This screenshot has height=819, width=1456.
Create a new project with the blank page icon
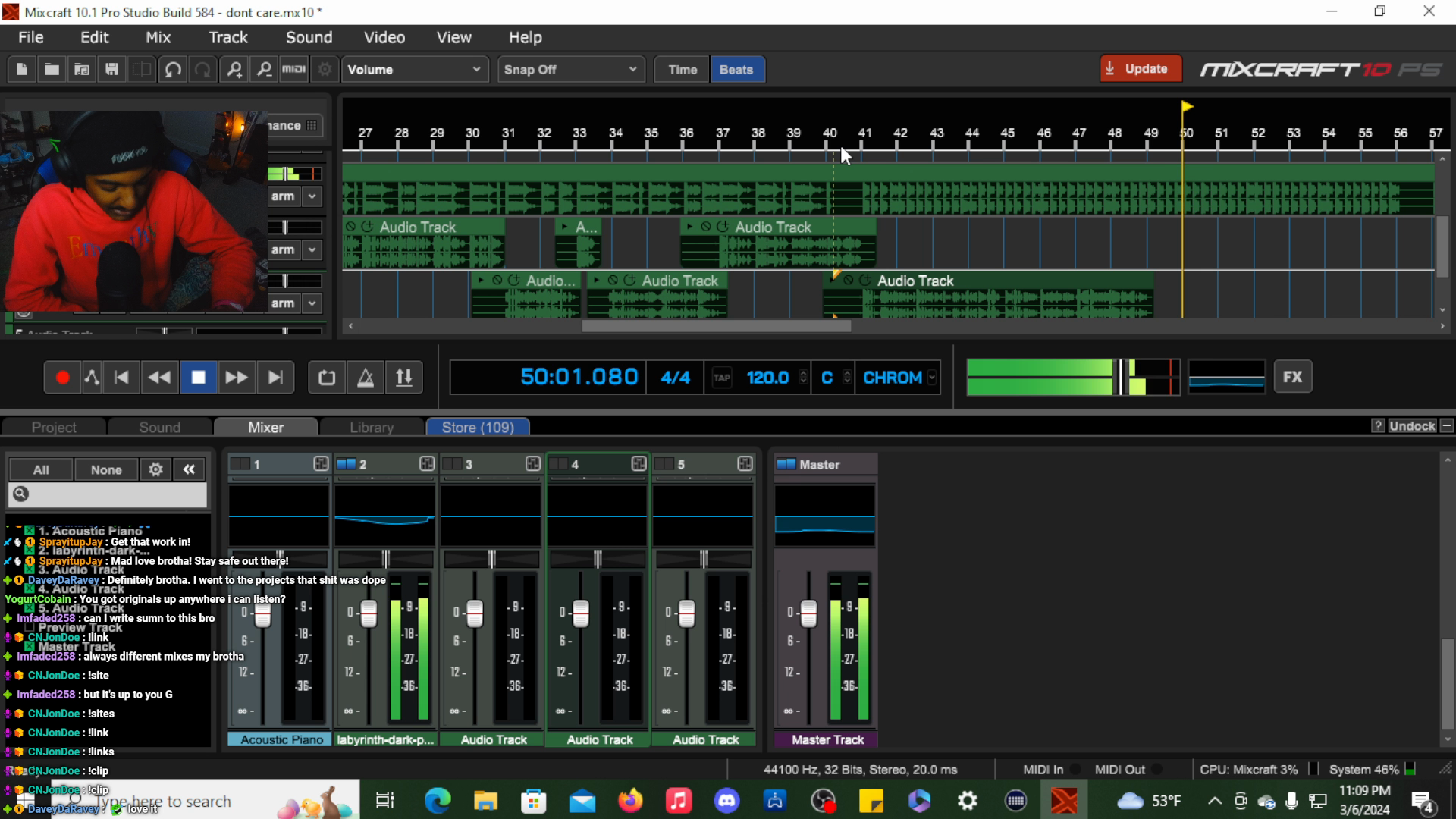pos(22,70)
